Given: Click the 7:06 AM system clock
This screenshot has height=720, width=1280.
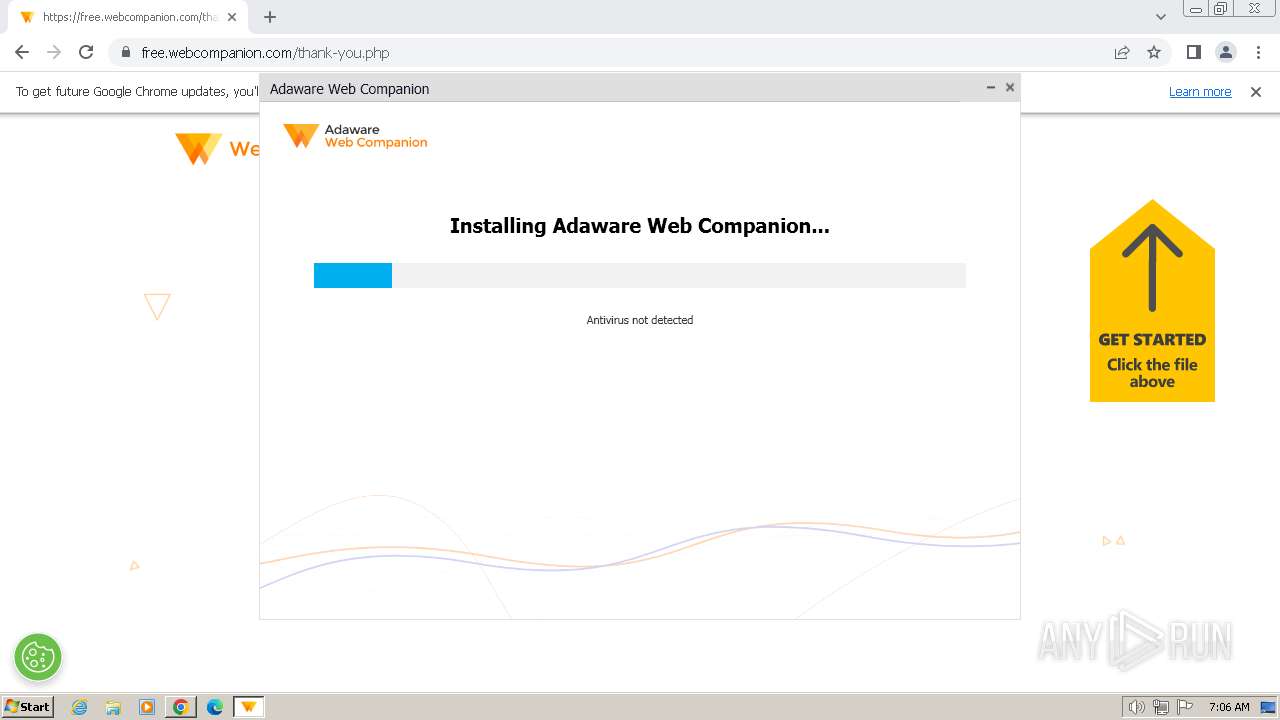Looking at the screenshot, I should pos(1229,707).
